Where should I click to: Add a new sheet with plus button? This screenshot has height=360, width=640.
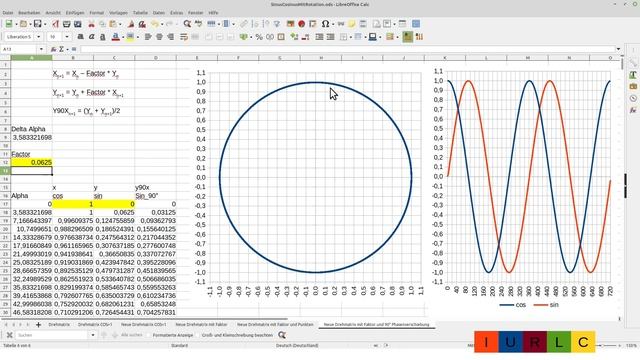[x=38, y=325]
